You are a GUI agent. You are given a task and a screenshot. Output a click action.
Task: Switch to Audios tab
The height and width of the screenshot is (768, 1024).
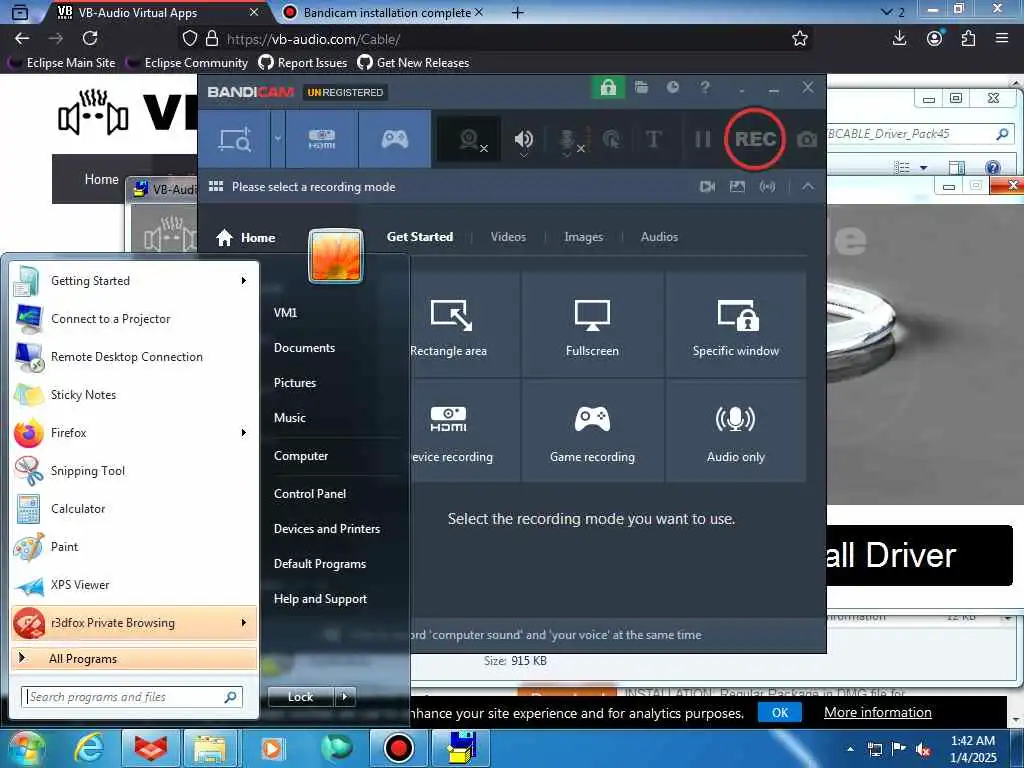659,237
